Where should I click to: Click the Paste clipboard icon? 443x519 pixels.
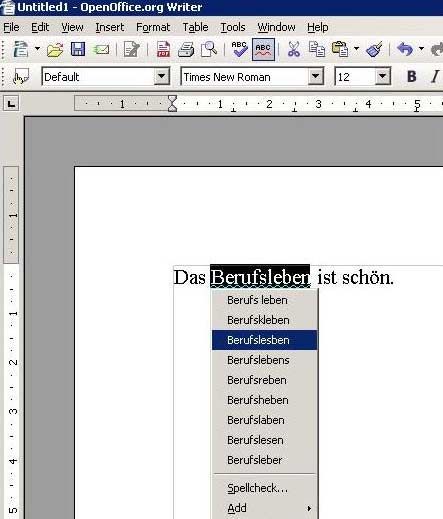click(340, 49)
